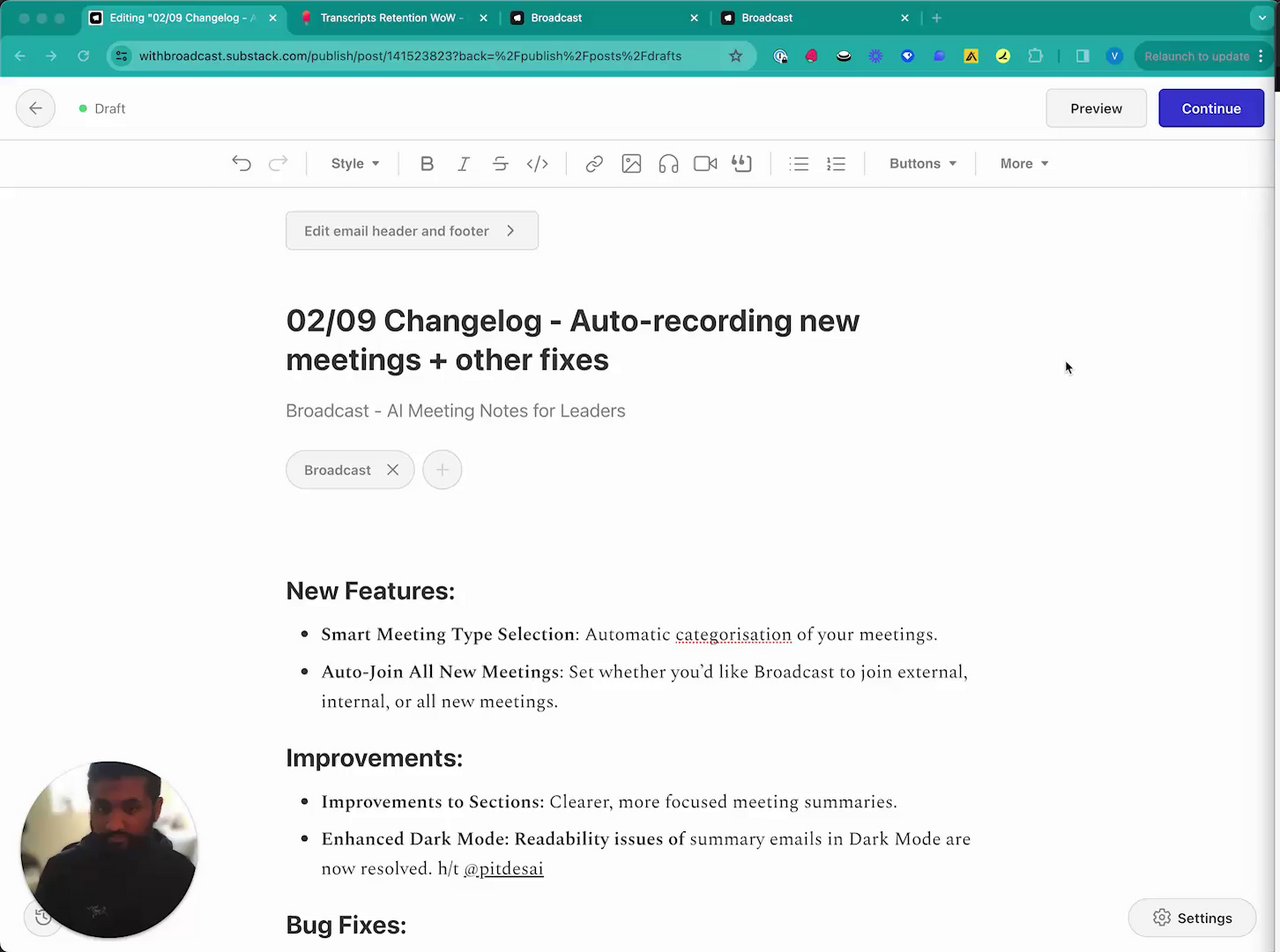Apply italic formatting

coord(464,163)
